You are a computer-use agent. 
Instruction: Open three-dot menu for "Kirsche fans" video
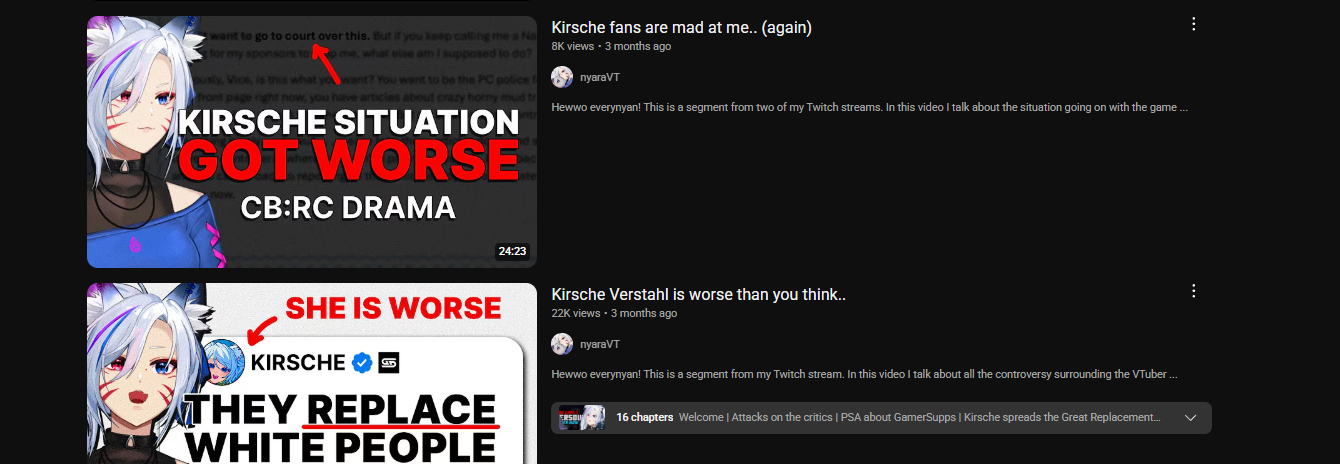[x=1193, y=24]
